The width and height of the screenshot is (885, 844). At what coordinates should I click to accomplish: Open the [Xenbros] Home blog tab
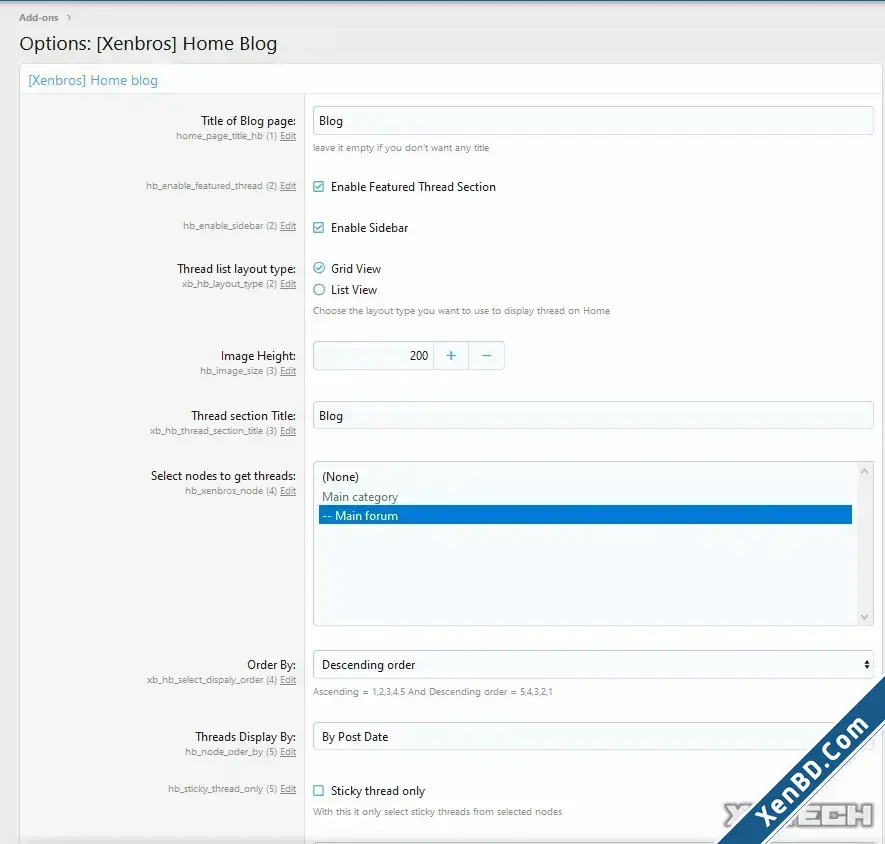(x=93, y=80)
